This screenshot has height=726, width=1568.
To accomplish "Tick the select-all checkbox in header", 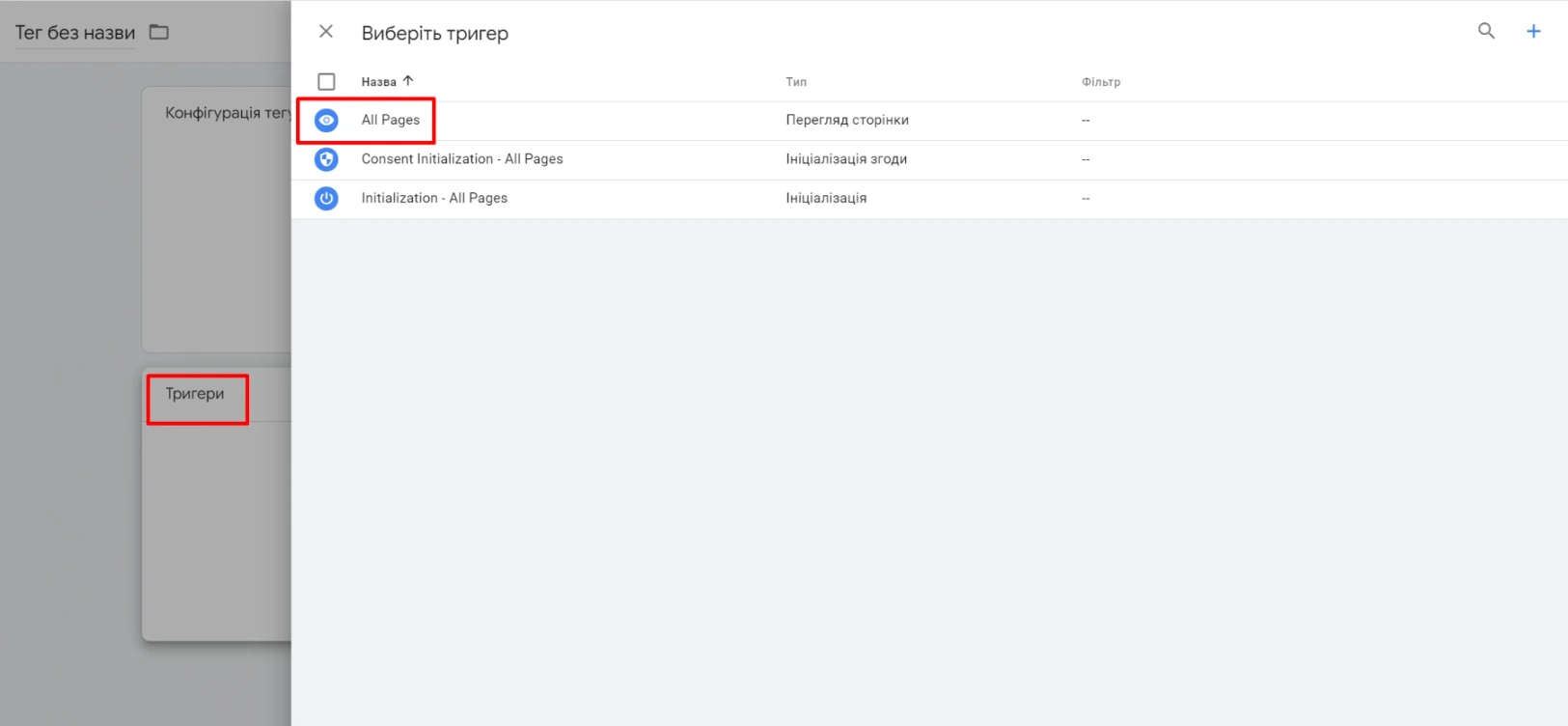I will (326, 82).
